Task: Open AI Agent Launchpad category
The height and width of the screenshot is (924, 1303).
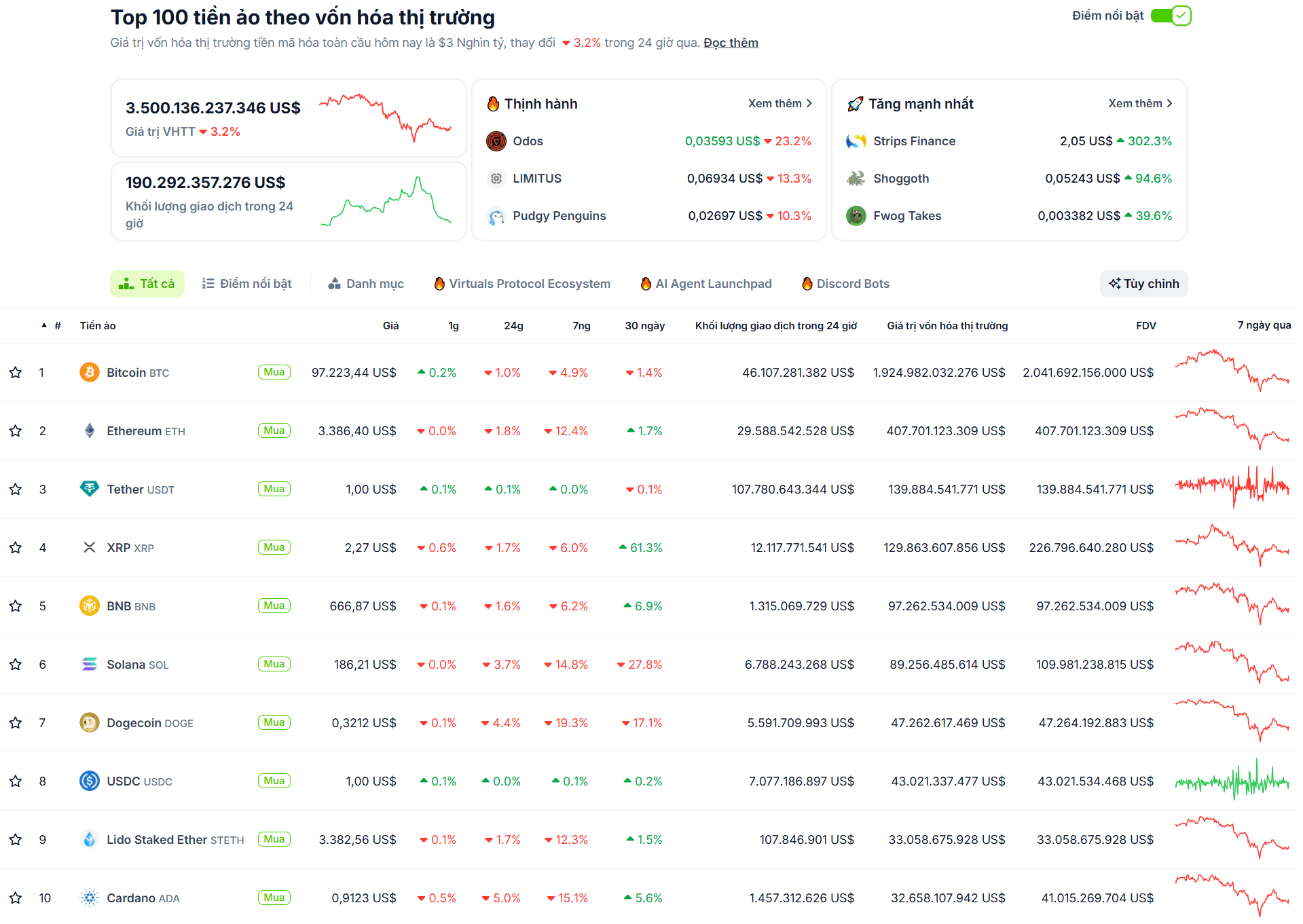Action: coord(706,284)
